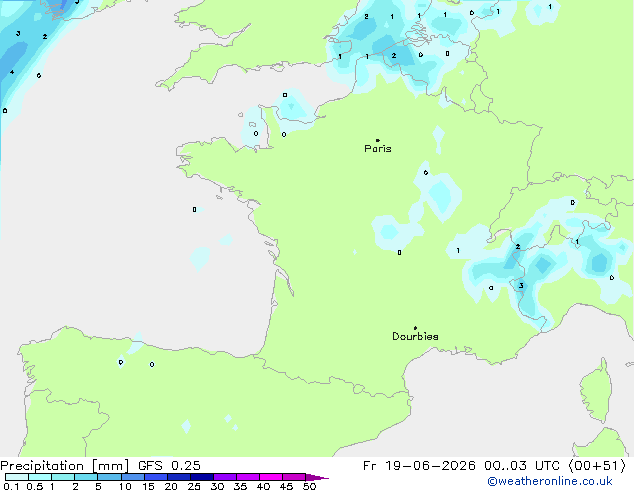The image size is (634, 490).
Task: Select the forecast date 'Fr 19-06-2026'
Action: point(419,466)
